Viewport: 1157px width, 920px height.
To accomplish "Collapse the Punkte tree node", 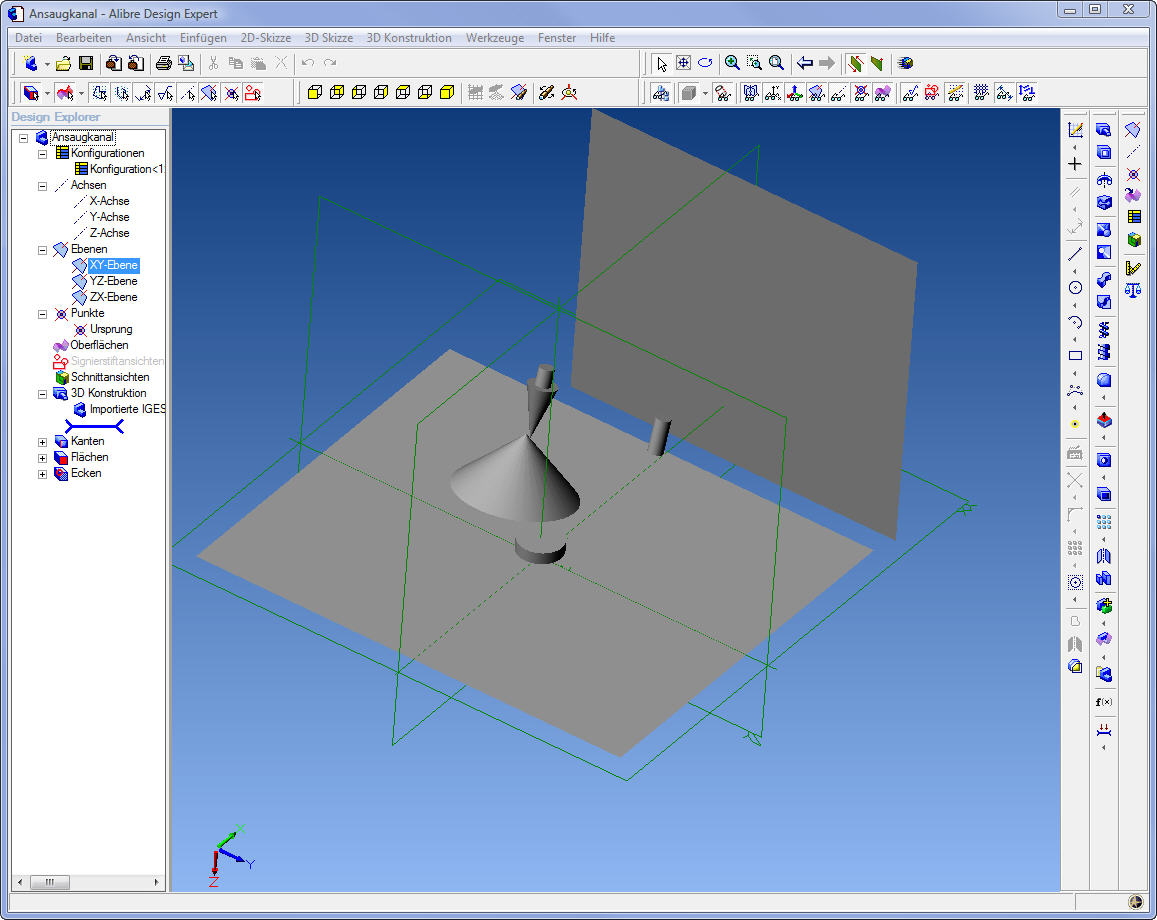I will click(x=43, y=314).
